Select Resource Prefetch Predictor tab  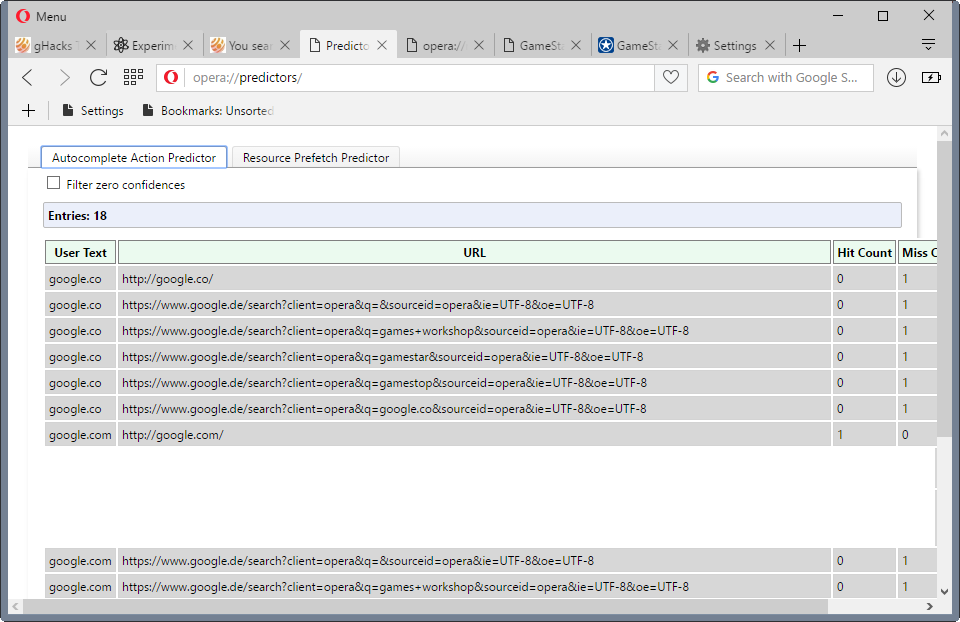(316, 157)
